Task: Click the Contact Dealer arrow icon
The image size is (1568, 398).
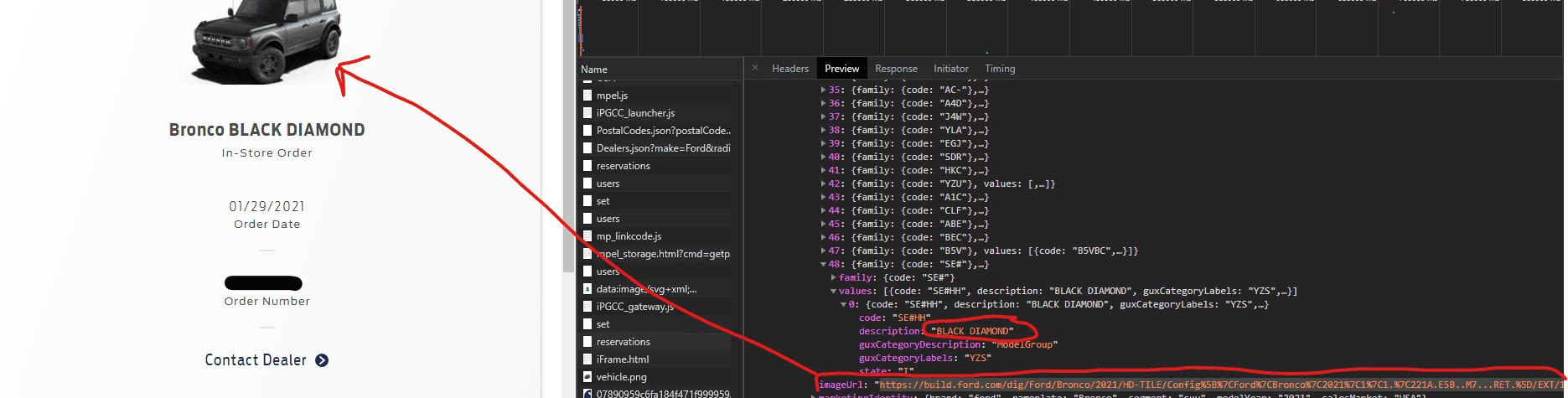Action: point(322,360)
